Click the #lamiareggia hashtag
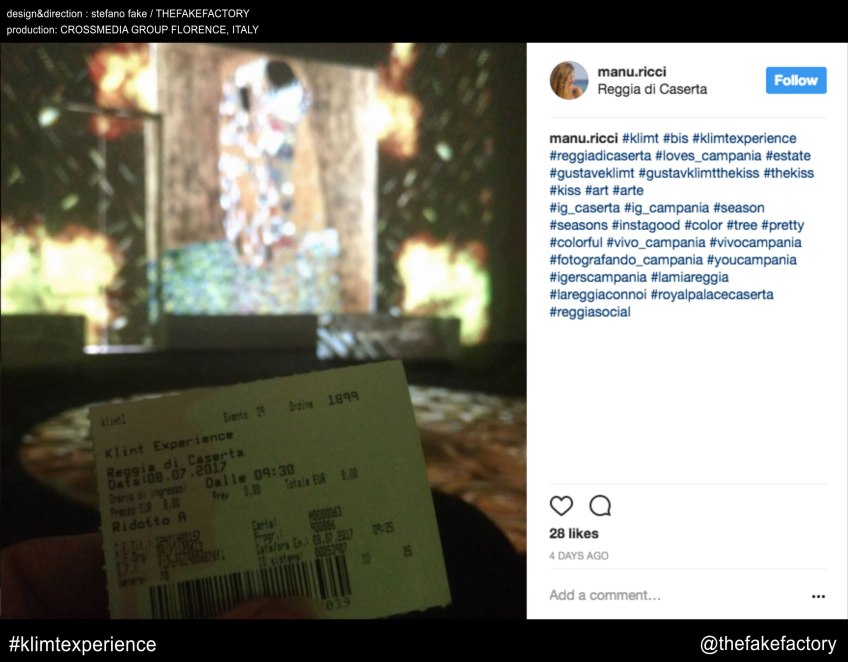848x662 pixels. coord(690,277)
